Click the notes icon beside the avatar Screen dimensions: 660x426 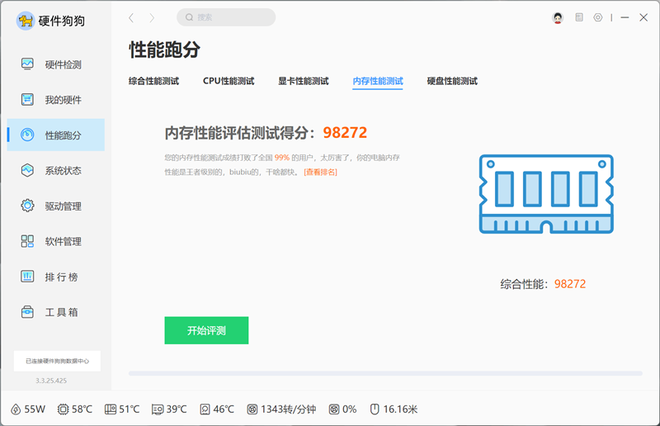579,18
